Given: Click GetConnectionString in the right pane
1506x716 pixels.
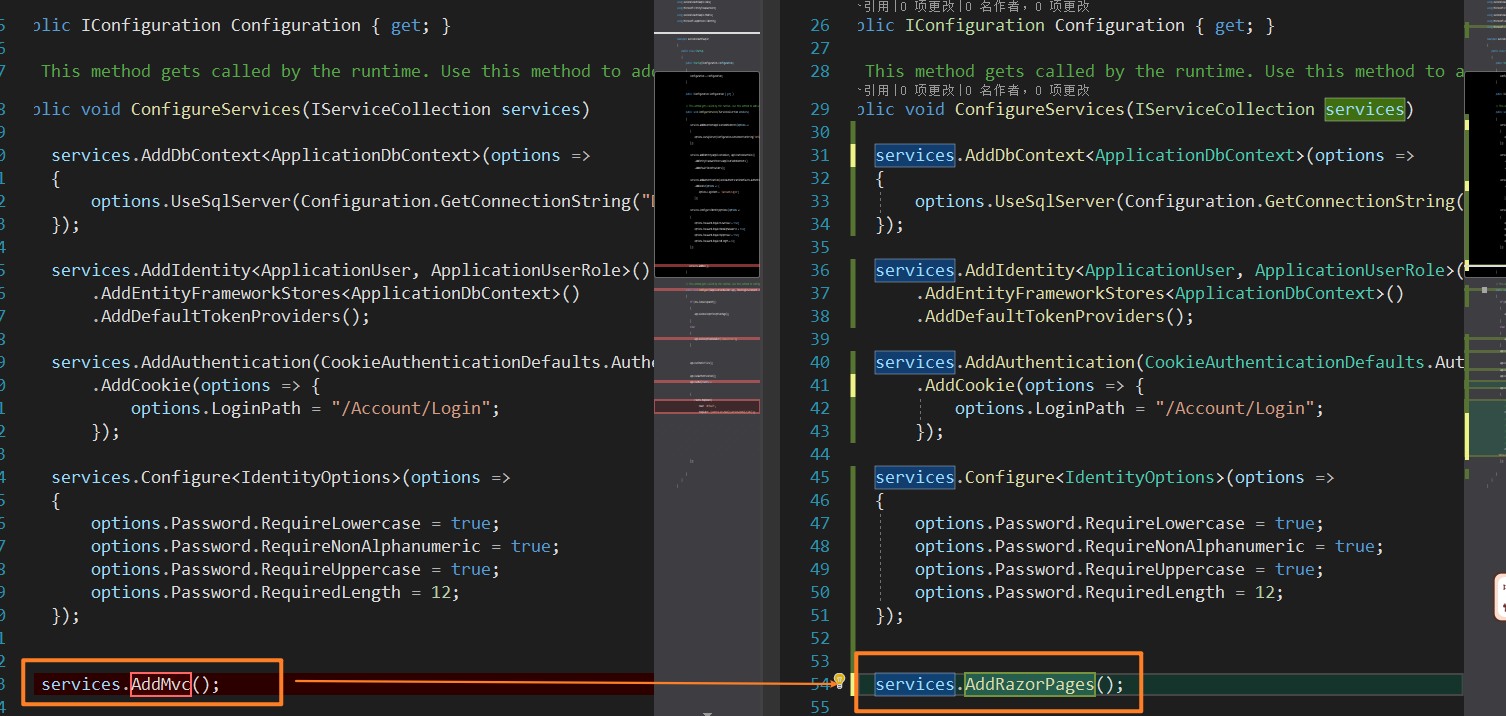Looking at the screenshot, I should [1360, 201].
